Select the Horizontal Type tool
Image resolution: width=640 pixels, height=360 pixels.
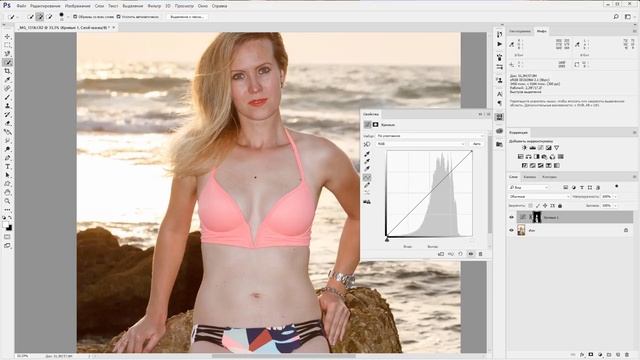tap(7, 167)
